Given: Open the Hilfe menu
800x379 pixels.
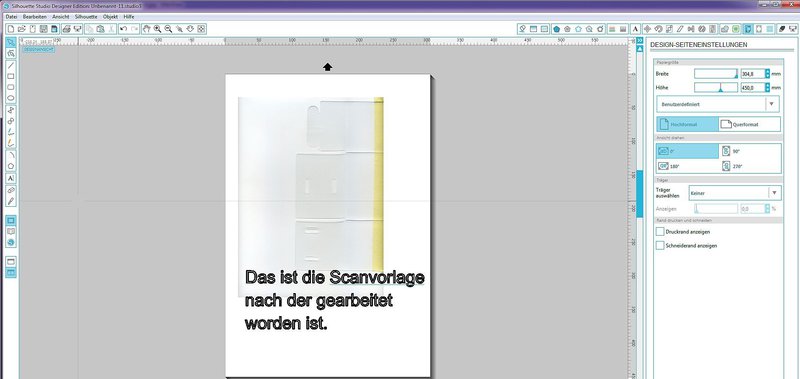Looking at the screenshot, I should point(129,17).
